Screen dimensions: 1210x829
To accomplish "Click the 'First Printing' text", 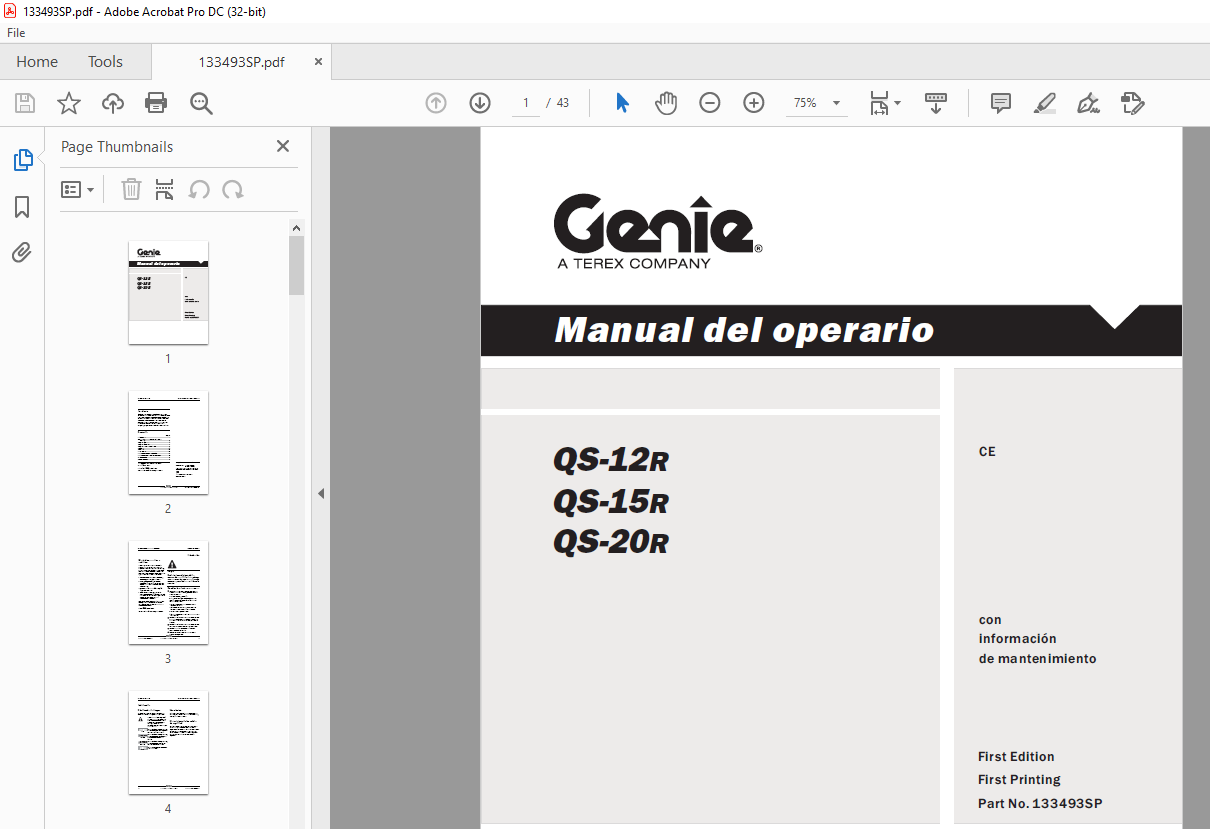I will tap(1019, 780).
